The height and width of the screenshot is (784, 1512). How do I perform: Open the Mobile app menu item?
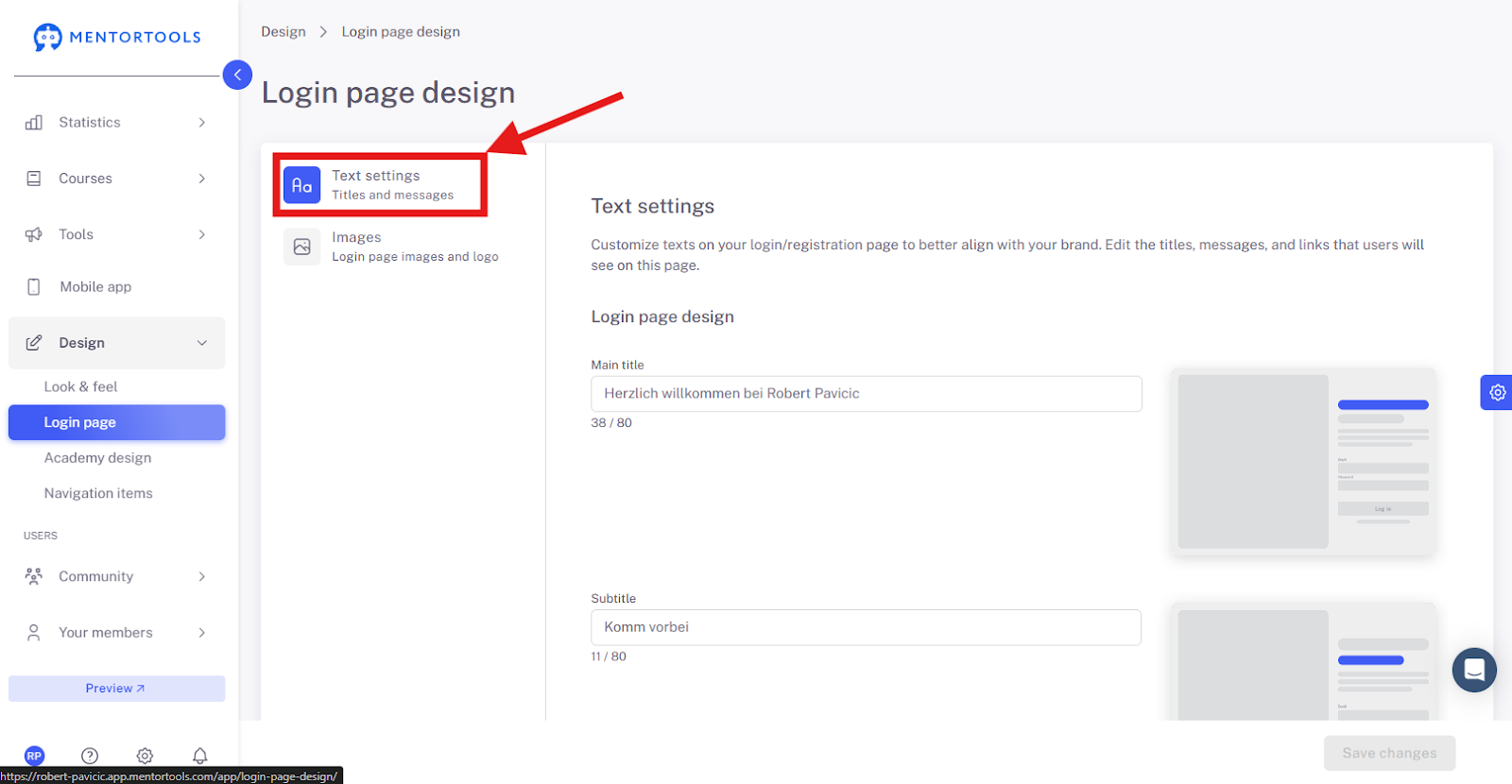[x=117, y=287]
